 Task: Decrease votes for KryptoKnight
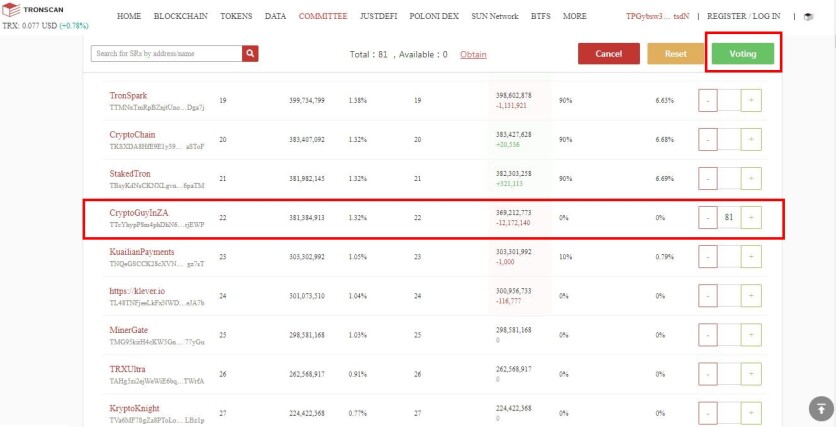pyautogui.click(x=708, y=413)
